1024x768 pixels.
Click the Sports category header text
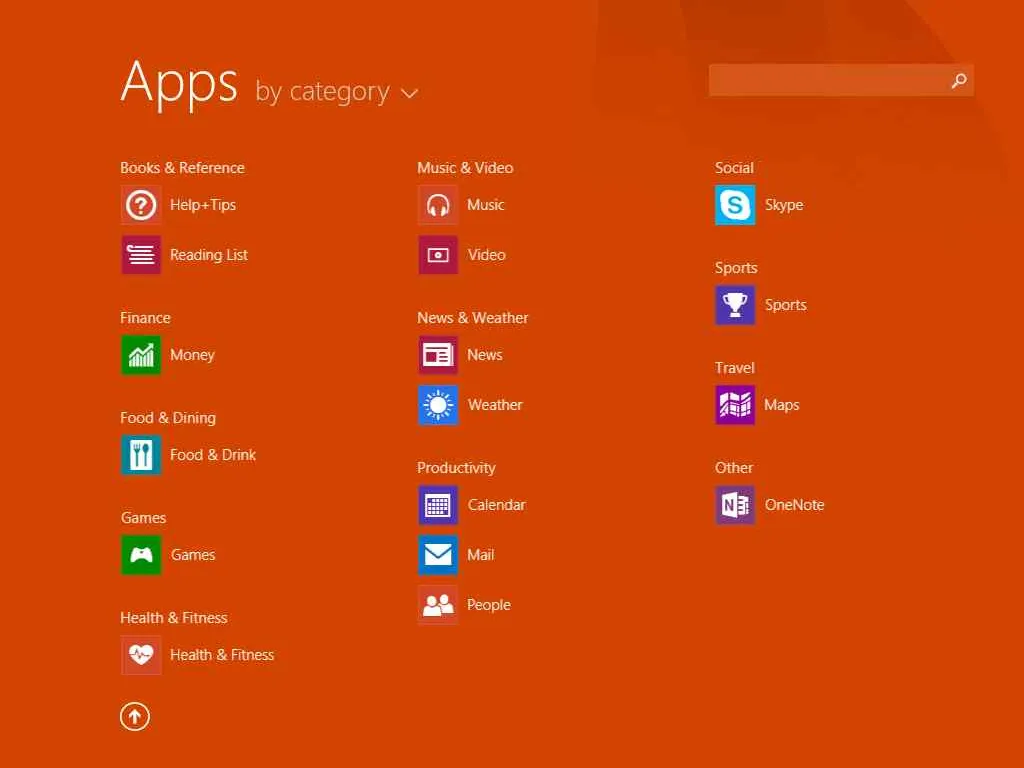(736, 268)
